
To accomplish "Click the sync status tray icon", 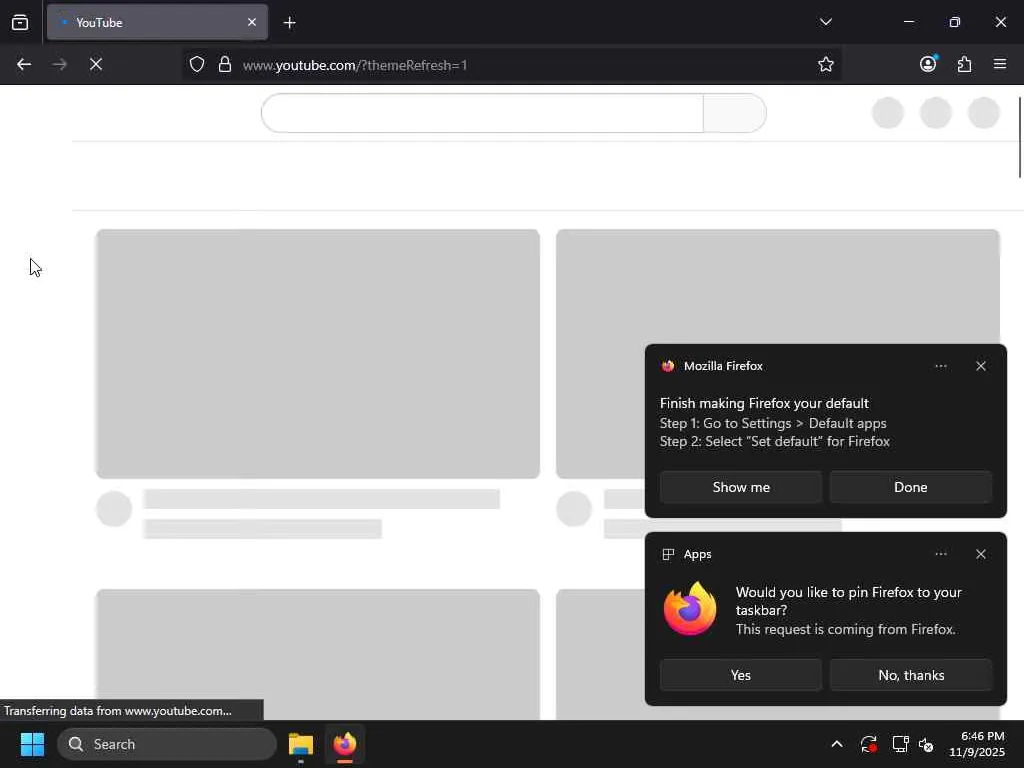I will (869, 744).
